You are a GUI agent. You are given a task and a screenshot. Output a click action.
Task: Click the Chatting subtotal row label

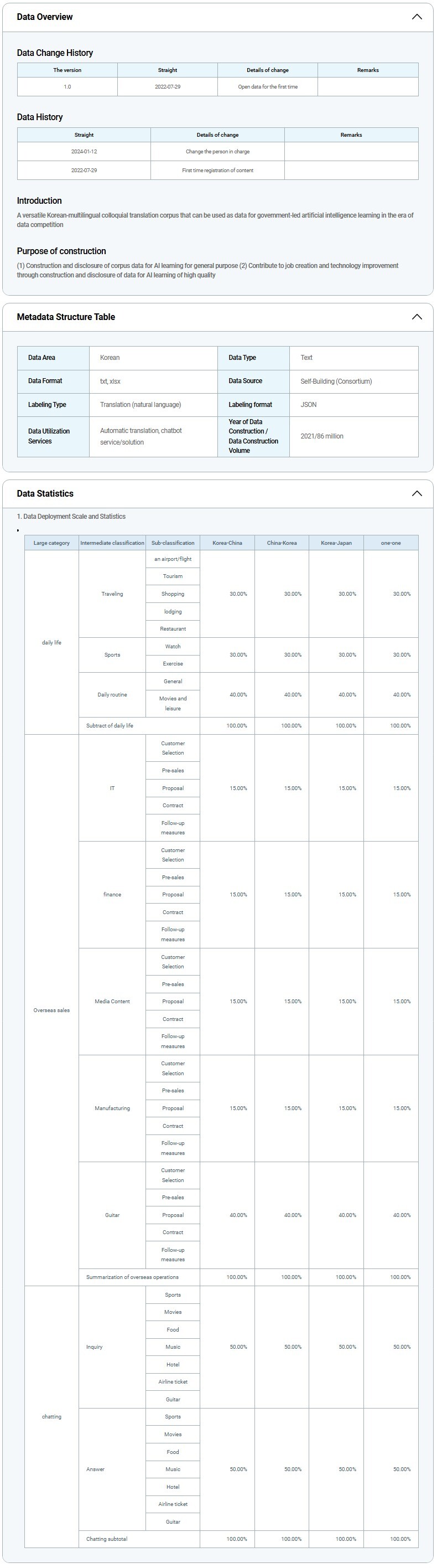107,1538
